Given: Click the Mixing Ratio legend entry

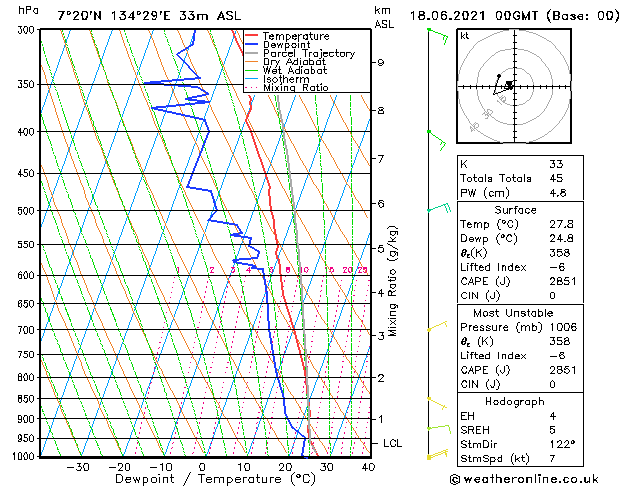Looking at the screenshot, I should 301,88.
